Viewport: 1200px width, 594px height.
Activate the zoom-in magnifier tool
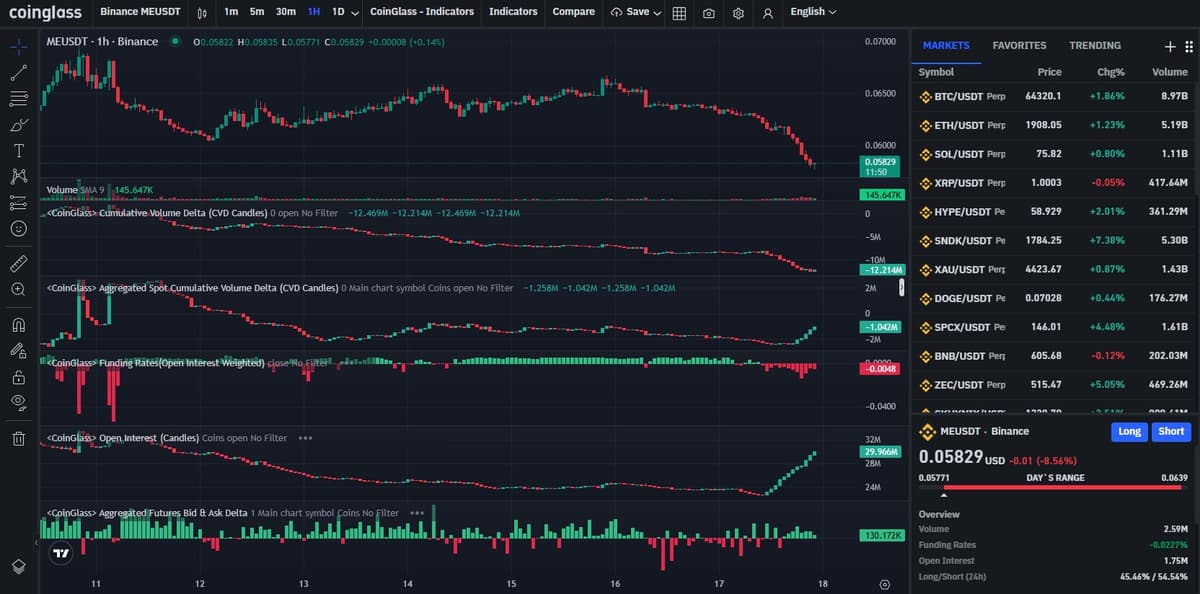[18, 289]
